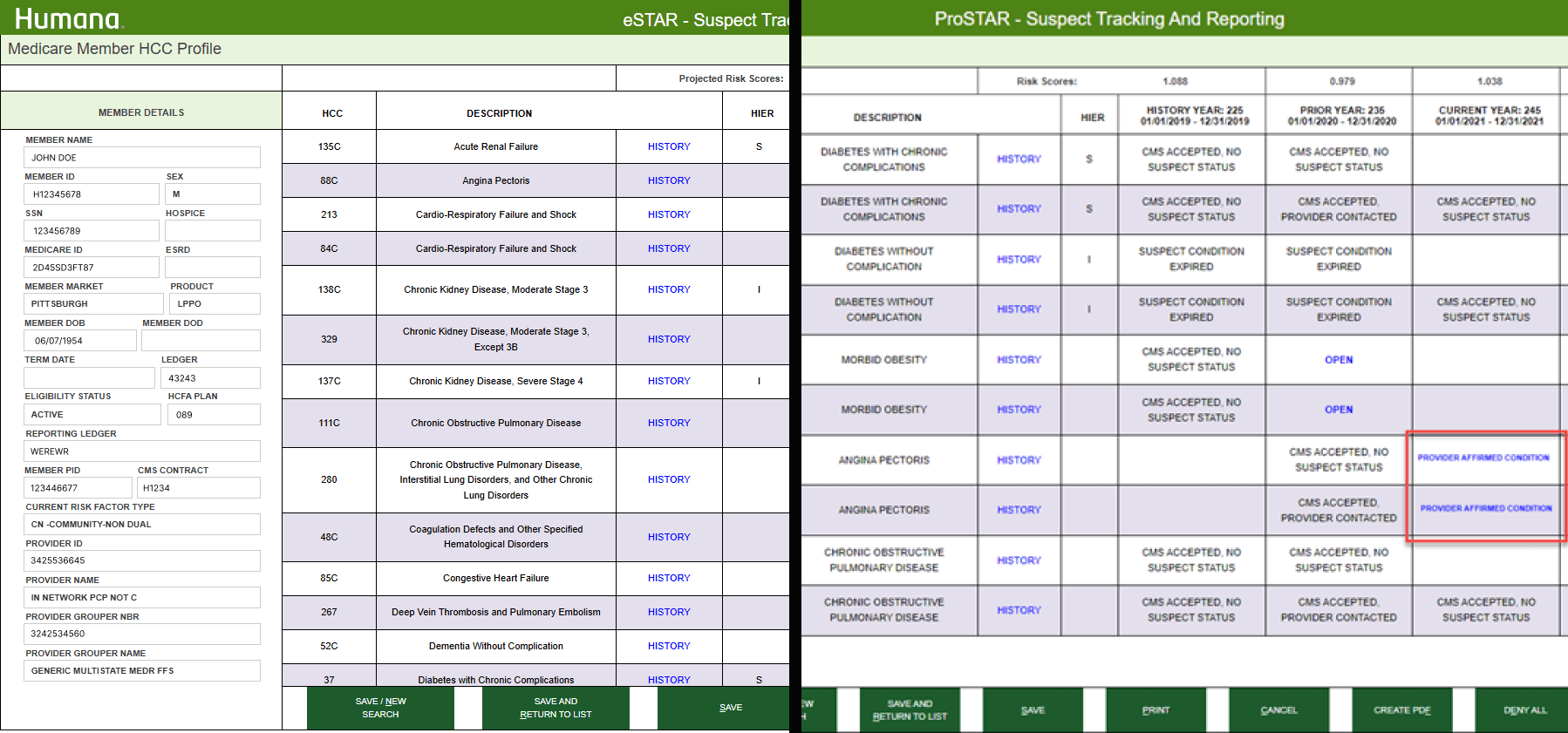
Task: Click the Sex field showing M
Action: [x=213, y=194]
